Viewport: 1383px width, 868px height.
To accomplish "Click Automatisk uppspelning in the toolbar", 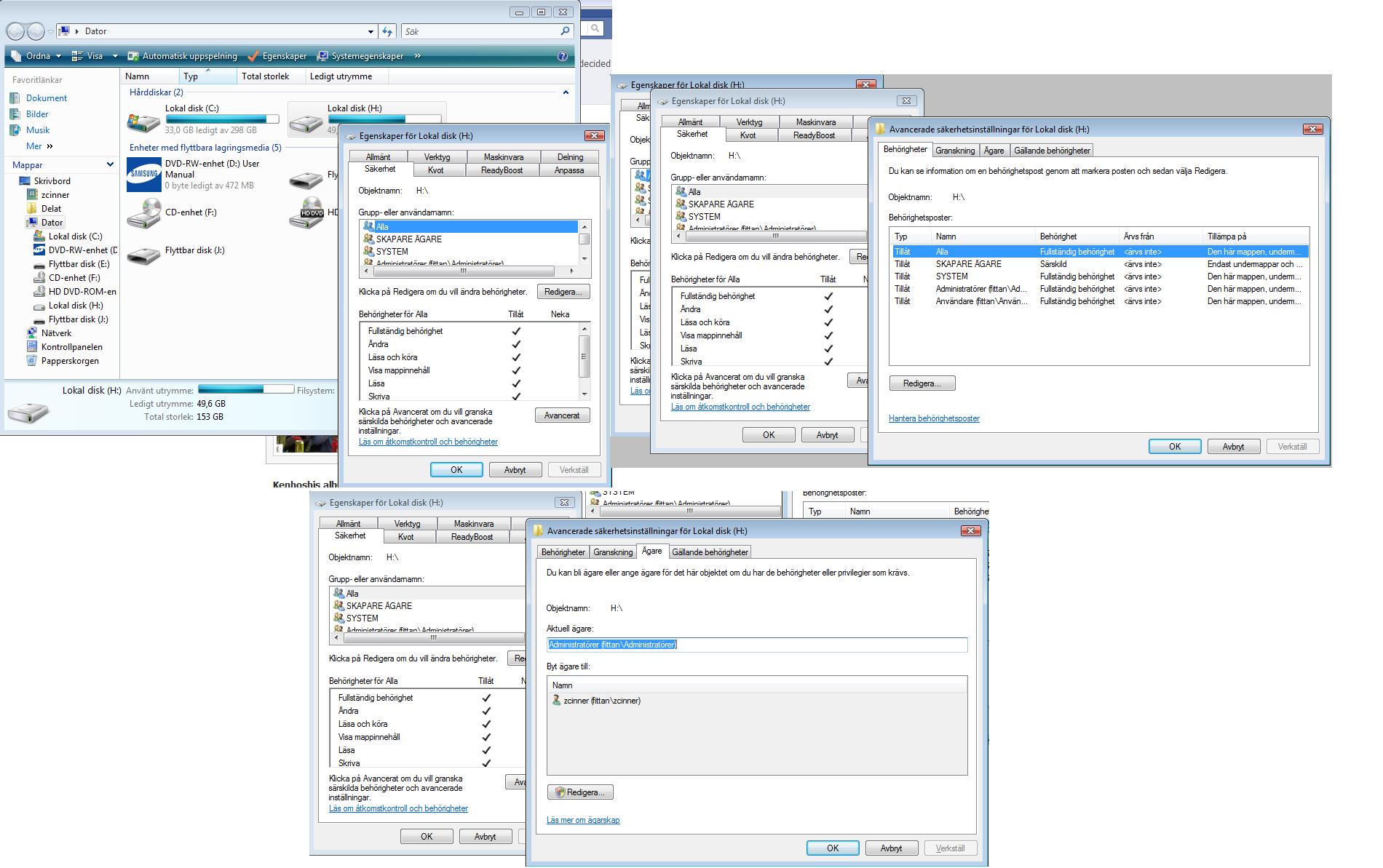I will 183,56.
